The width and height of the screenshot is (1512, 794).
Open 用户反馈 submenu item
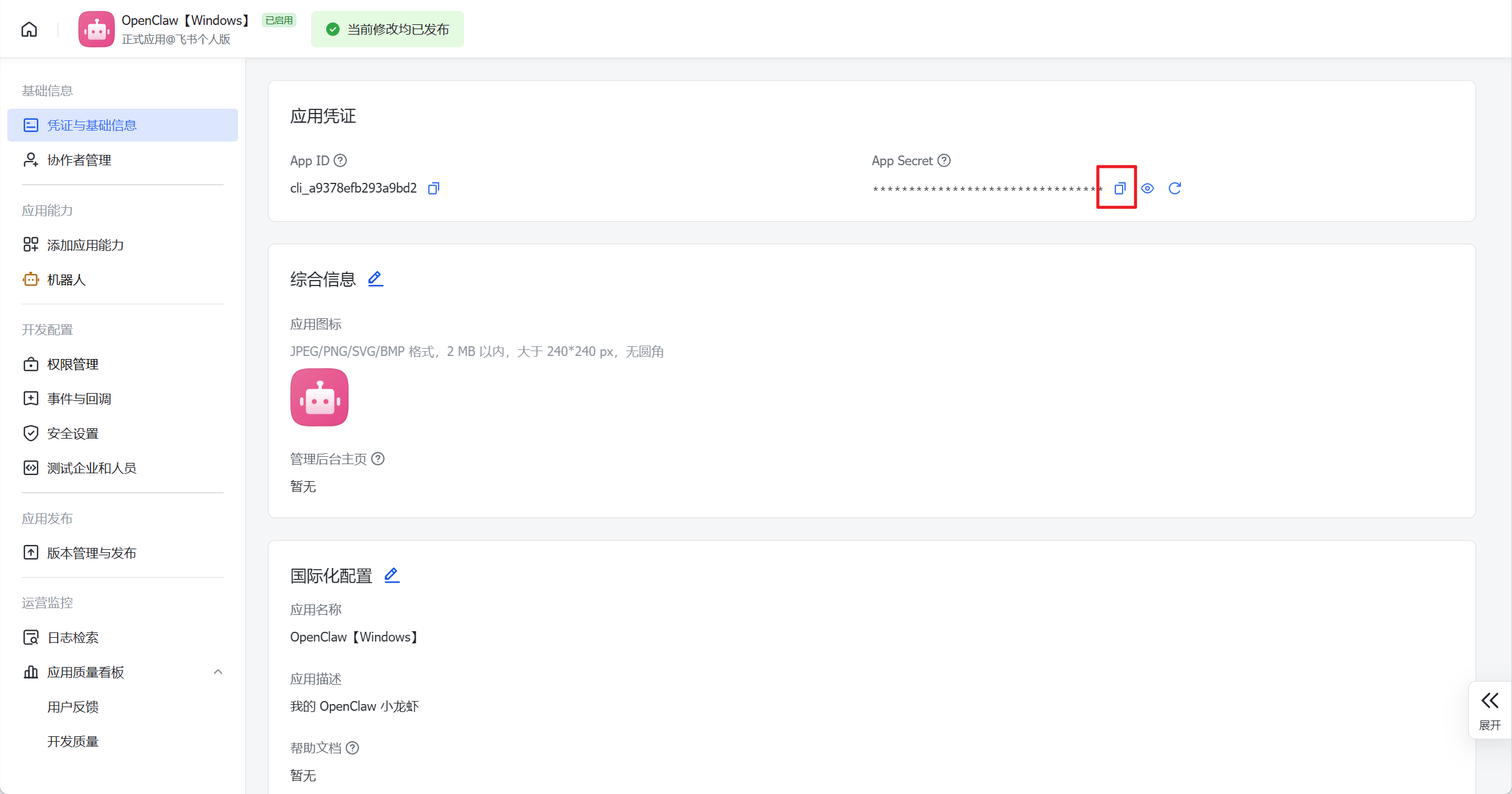(x=73, y=707)
